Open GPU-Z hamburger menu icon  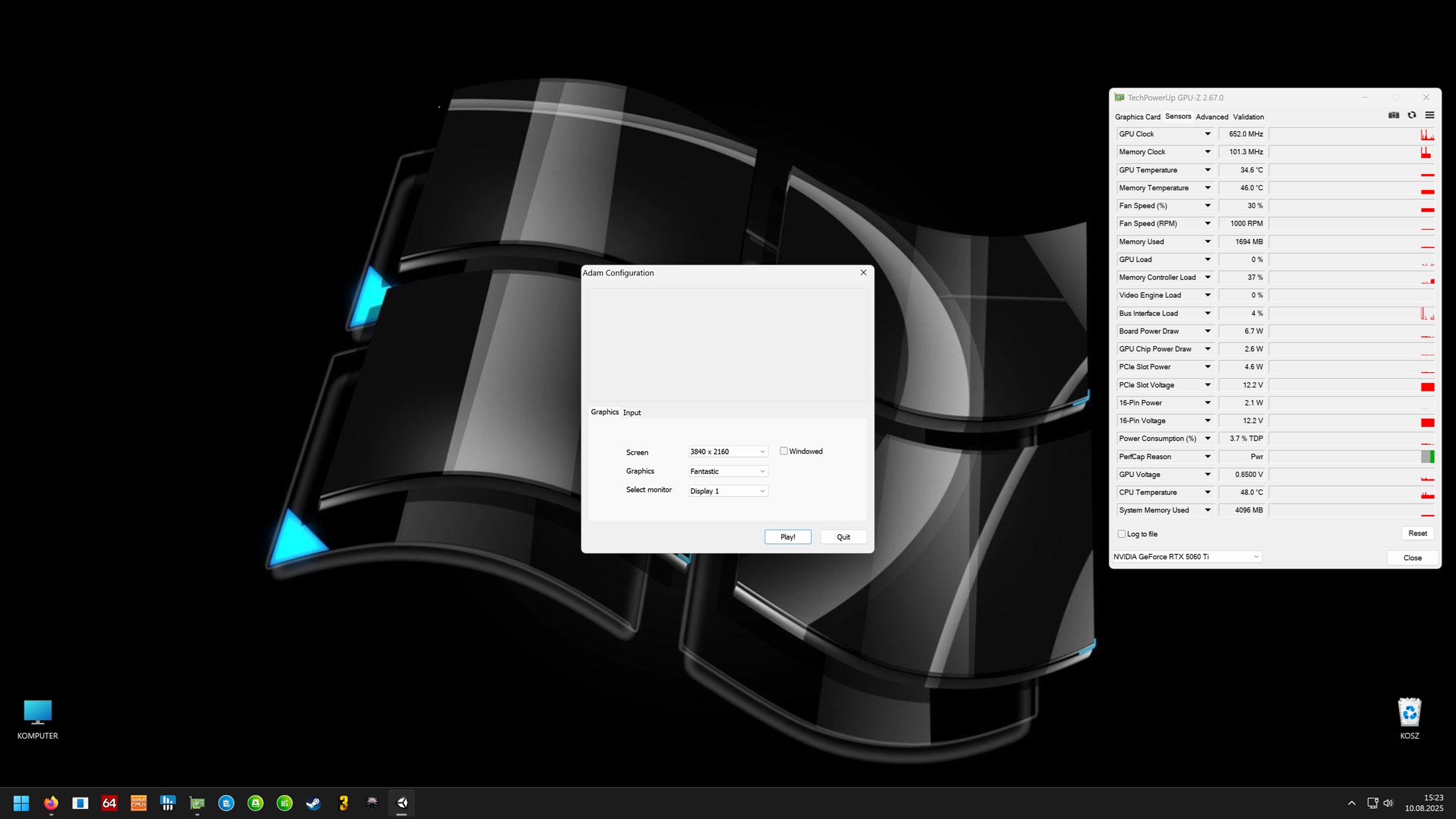tap(1429, 115)
